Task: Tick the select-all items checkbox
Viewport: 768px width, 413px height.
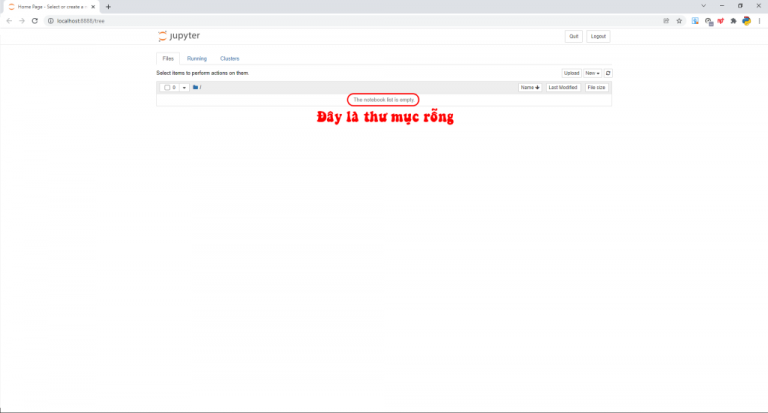Action: 167,88
